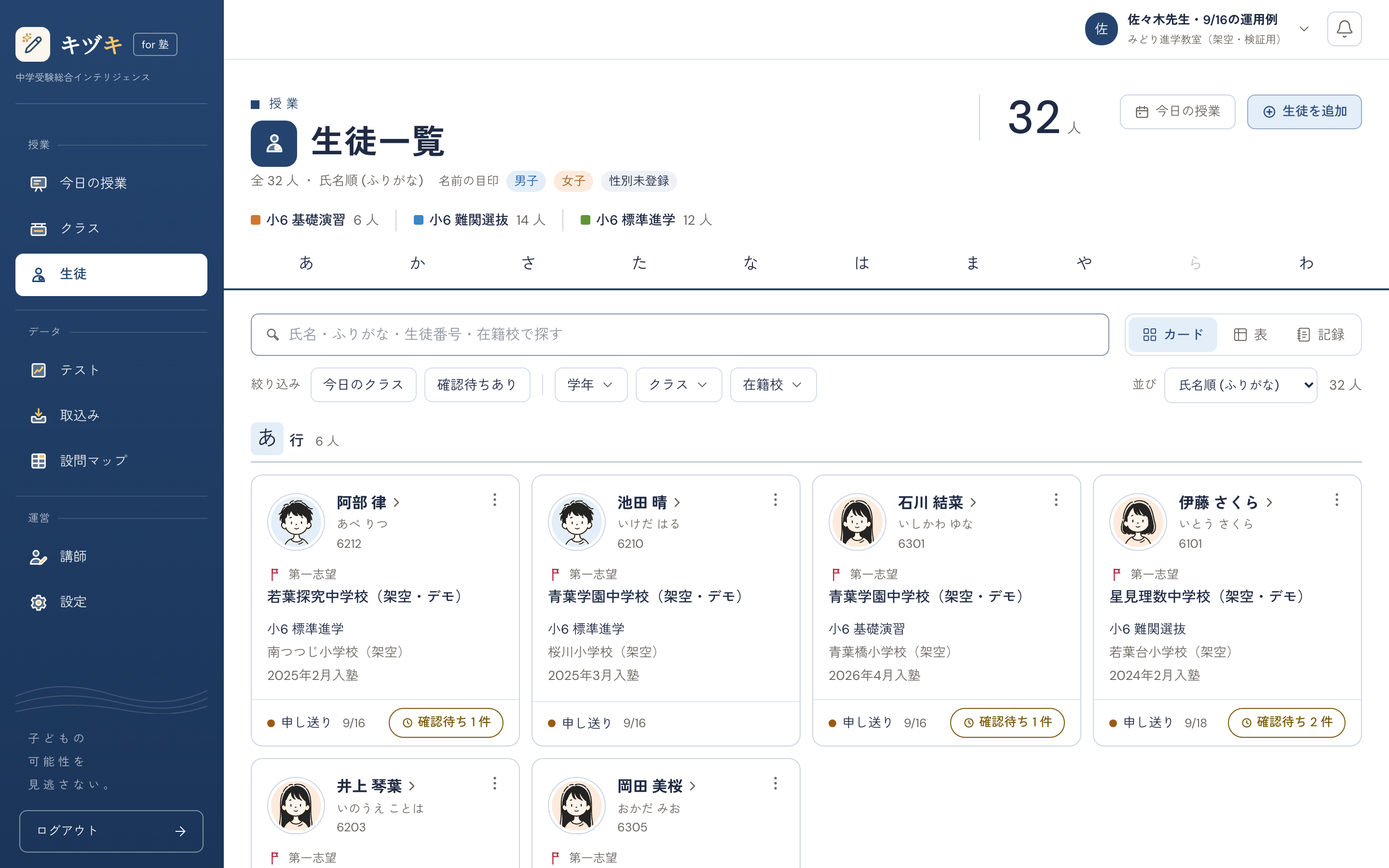Go to テスト in the sidebar
The image size is (1389, 868).
111,370
